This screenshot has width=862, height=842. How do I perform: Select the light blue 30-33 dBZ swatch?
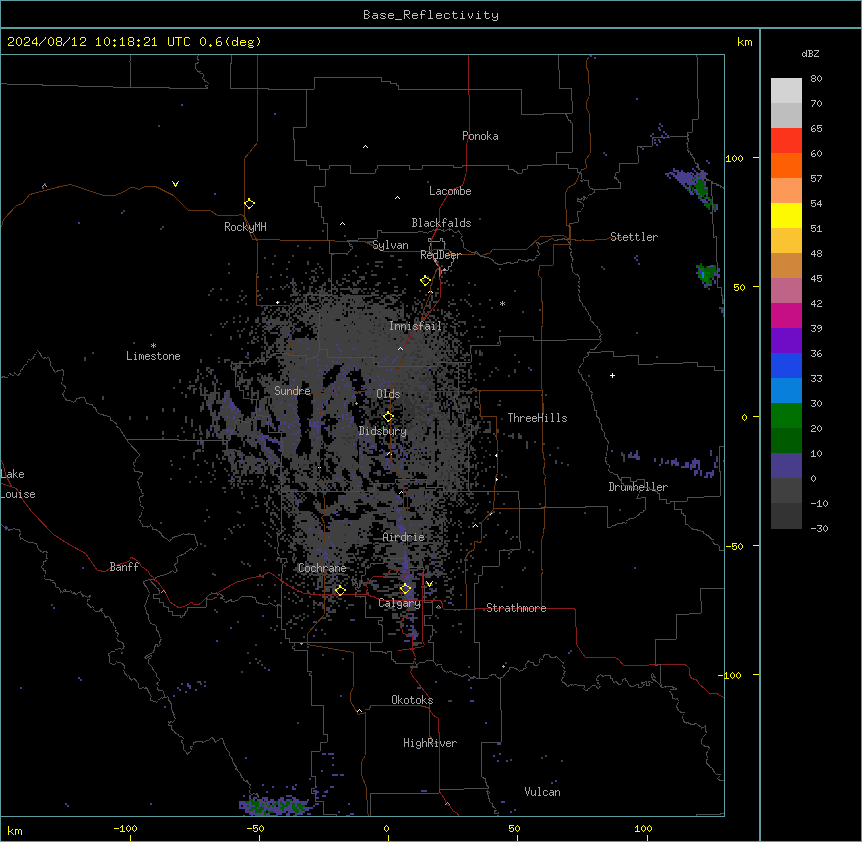tap(786, 391)
